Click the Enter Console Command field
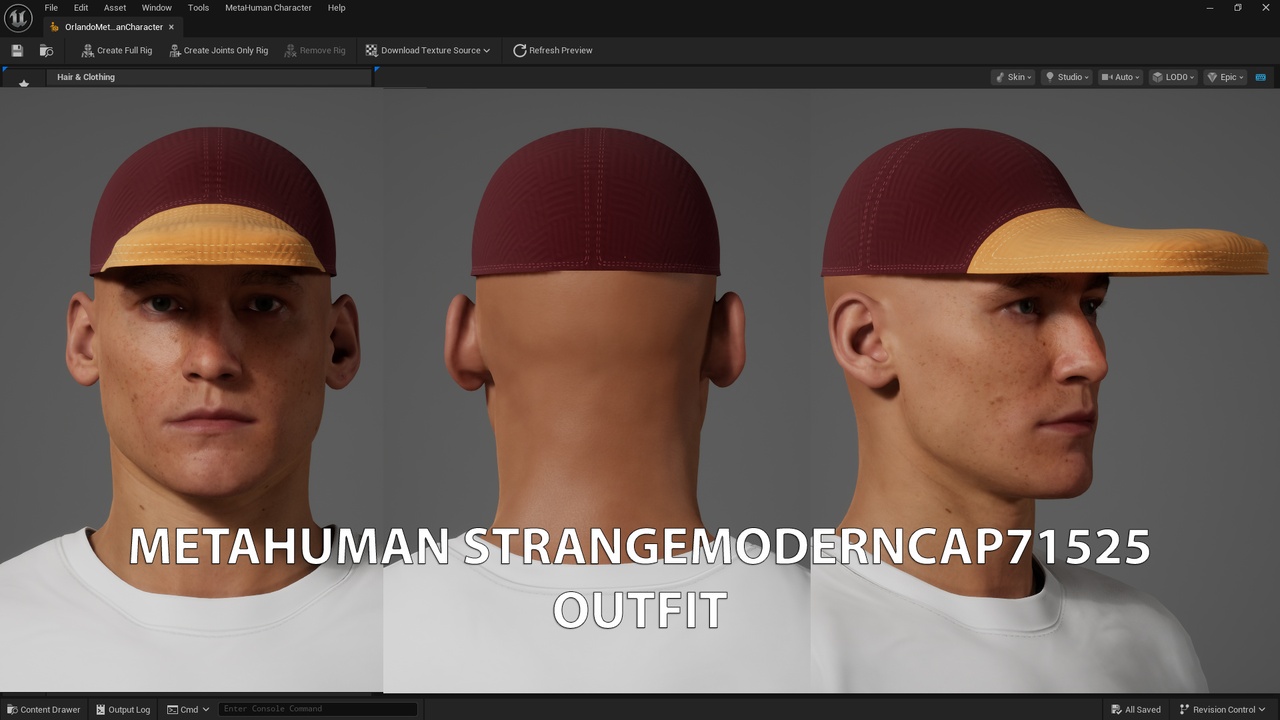The width and height of the screenshot is (1280, 720). pos(317,709)
